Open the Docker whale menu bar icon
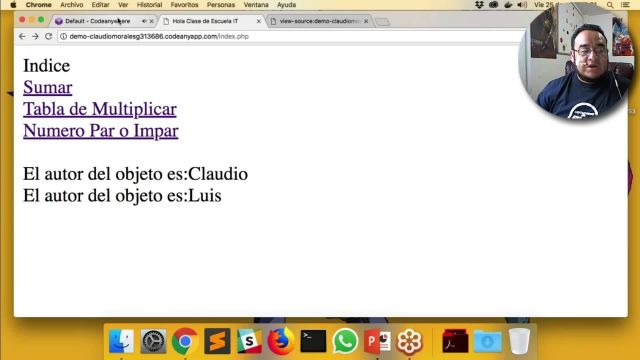The height and width of the screenshot is (360, 640). point(508,5)
